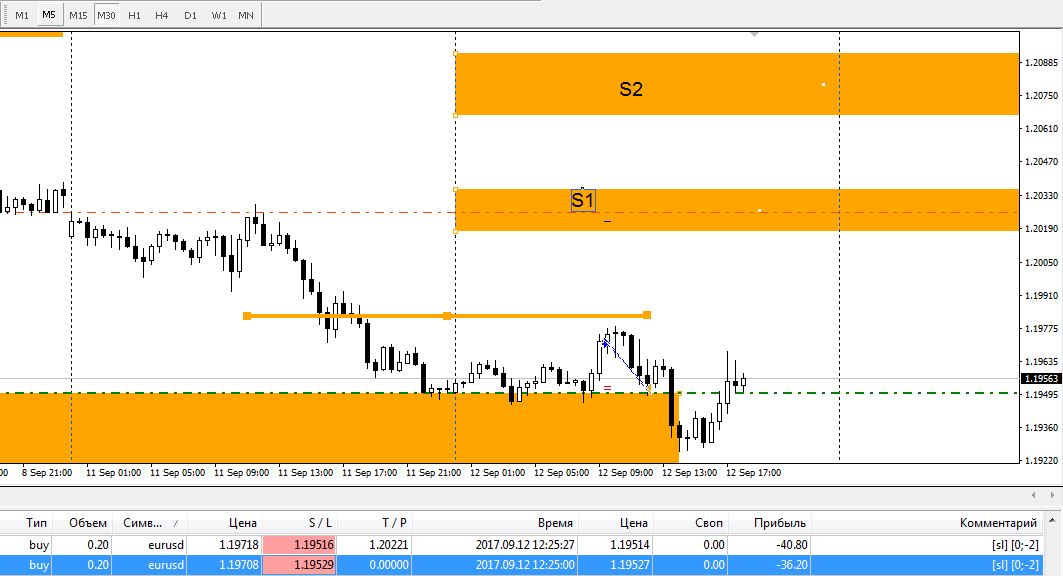
Task: Click left anchor of orange trendline
Action: pos(247,316)
